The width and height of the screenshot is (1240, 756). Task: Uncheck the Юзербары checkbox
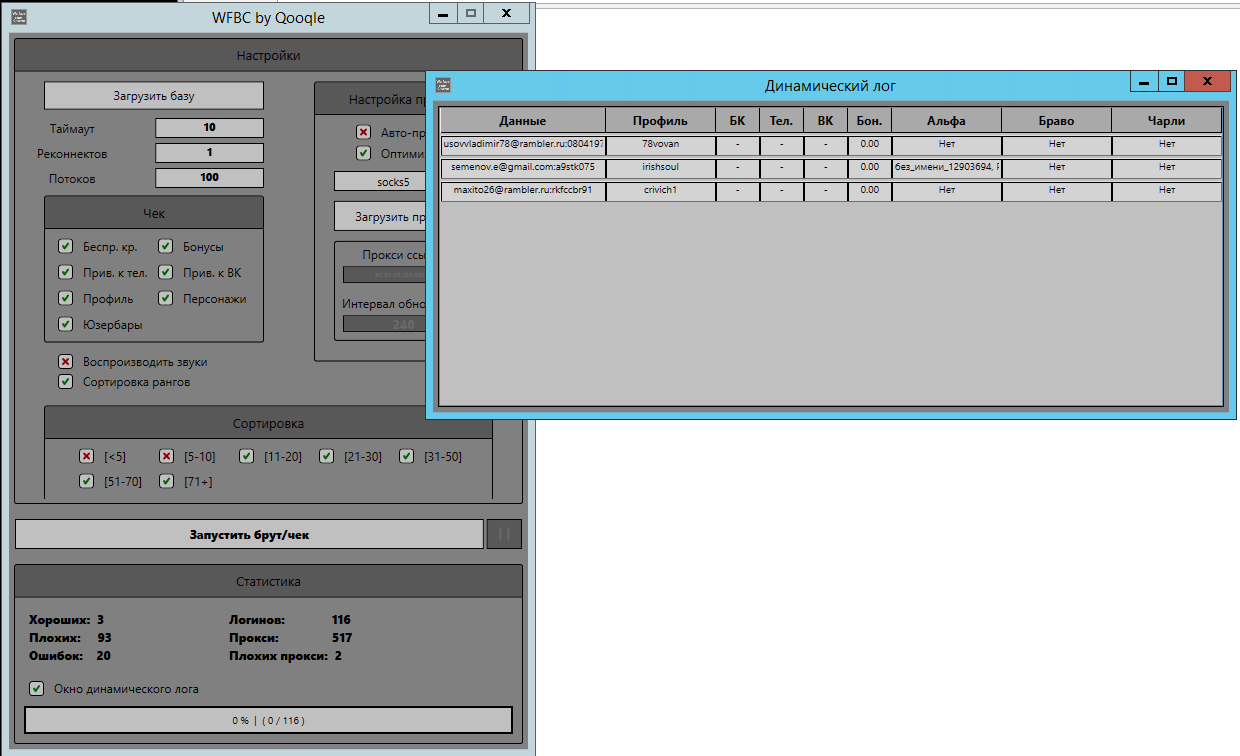tap(66, 324)
